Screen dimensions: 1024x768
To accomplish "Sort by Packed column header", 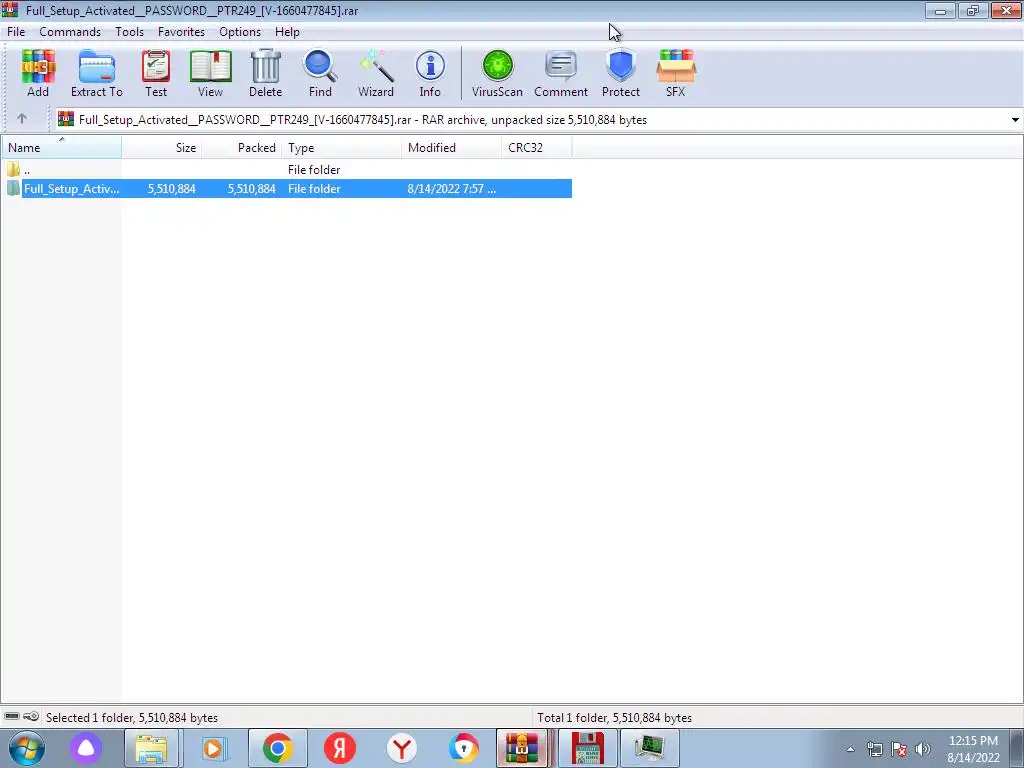I will 242,148.
